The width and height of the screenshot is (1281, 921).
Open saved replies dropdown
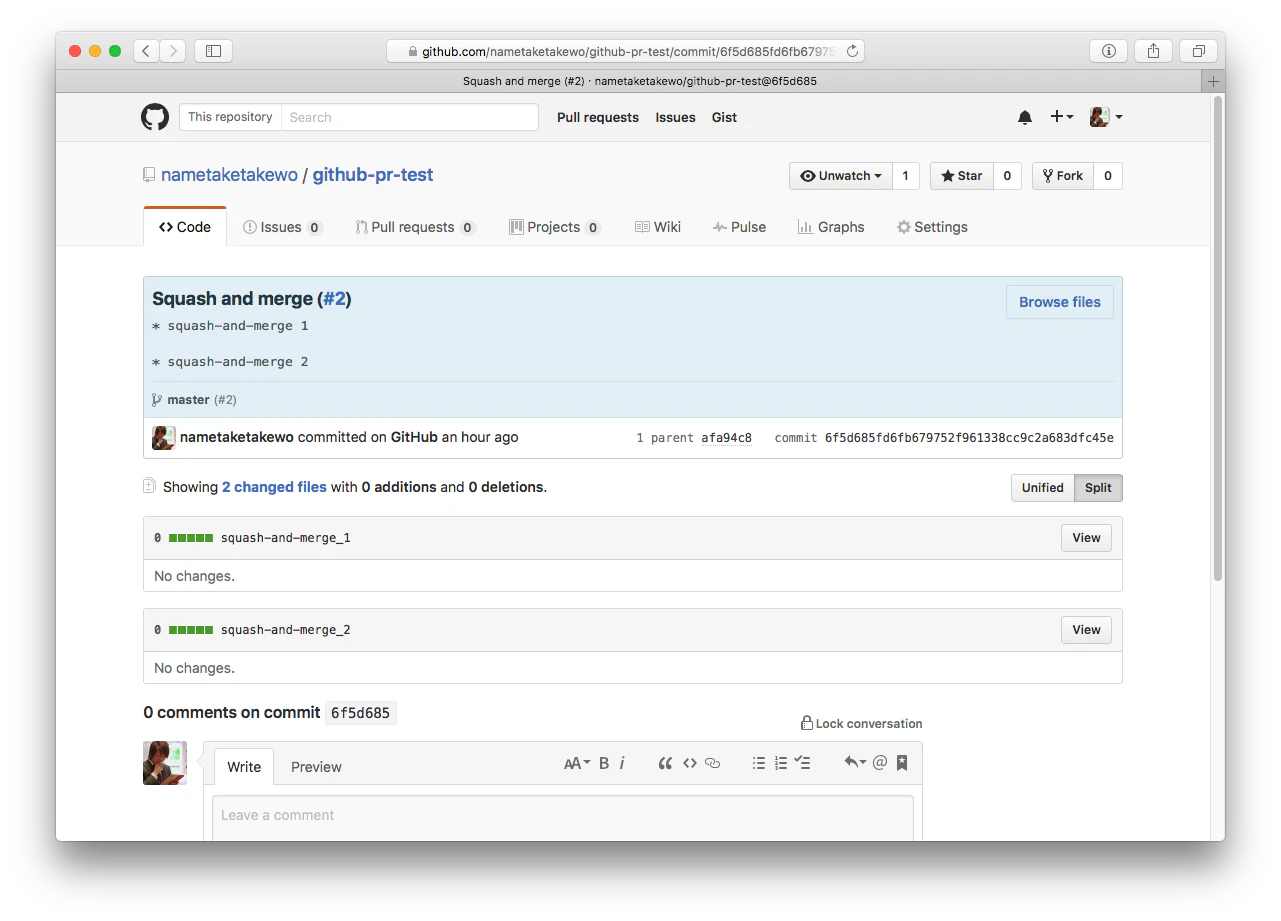855,763
